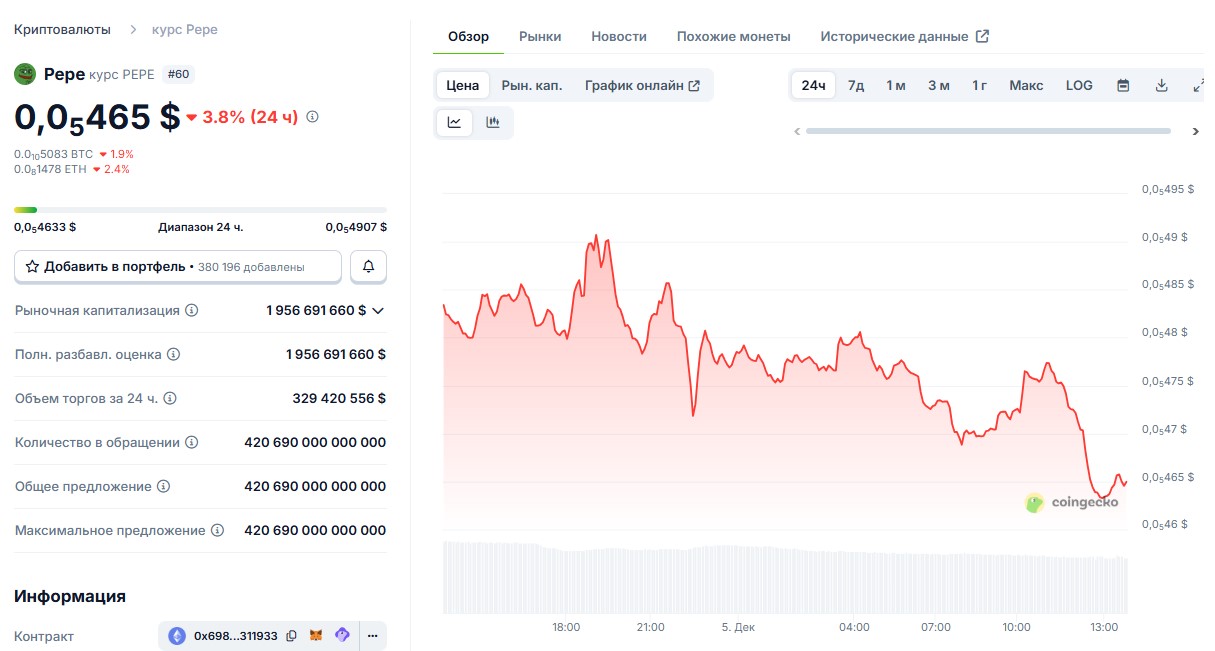Click the 24h price range bar
The image size is (1215, 651).
click(x=200, y=209)
